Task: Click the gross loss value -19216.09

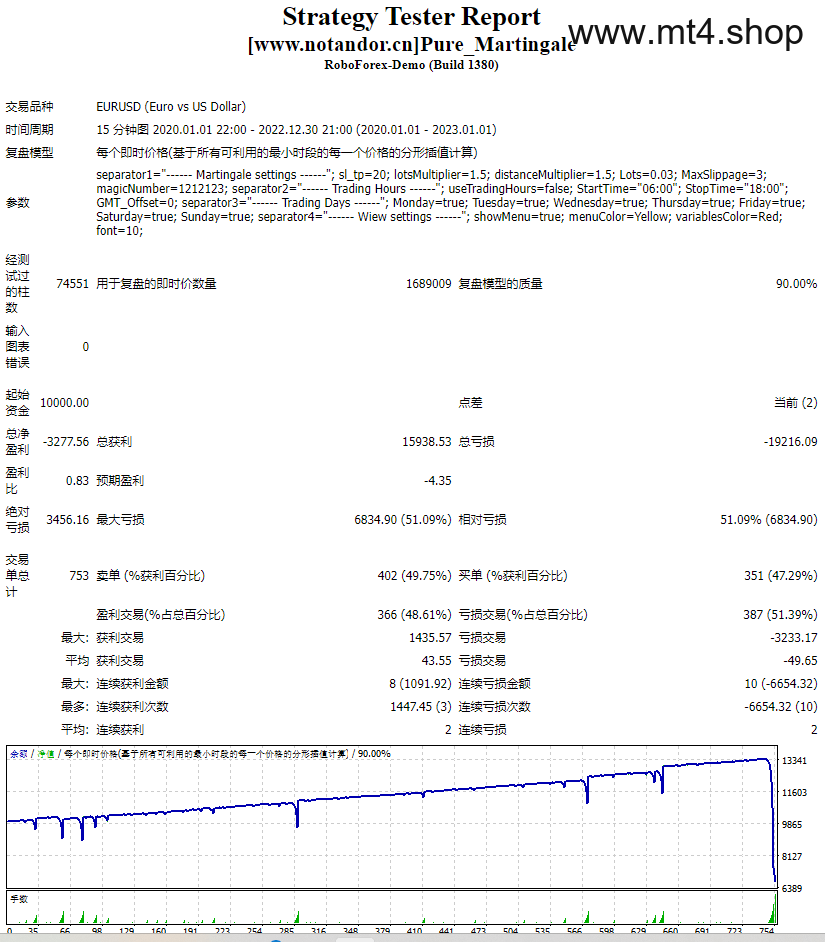Action: point(790,442)
